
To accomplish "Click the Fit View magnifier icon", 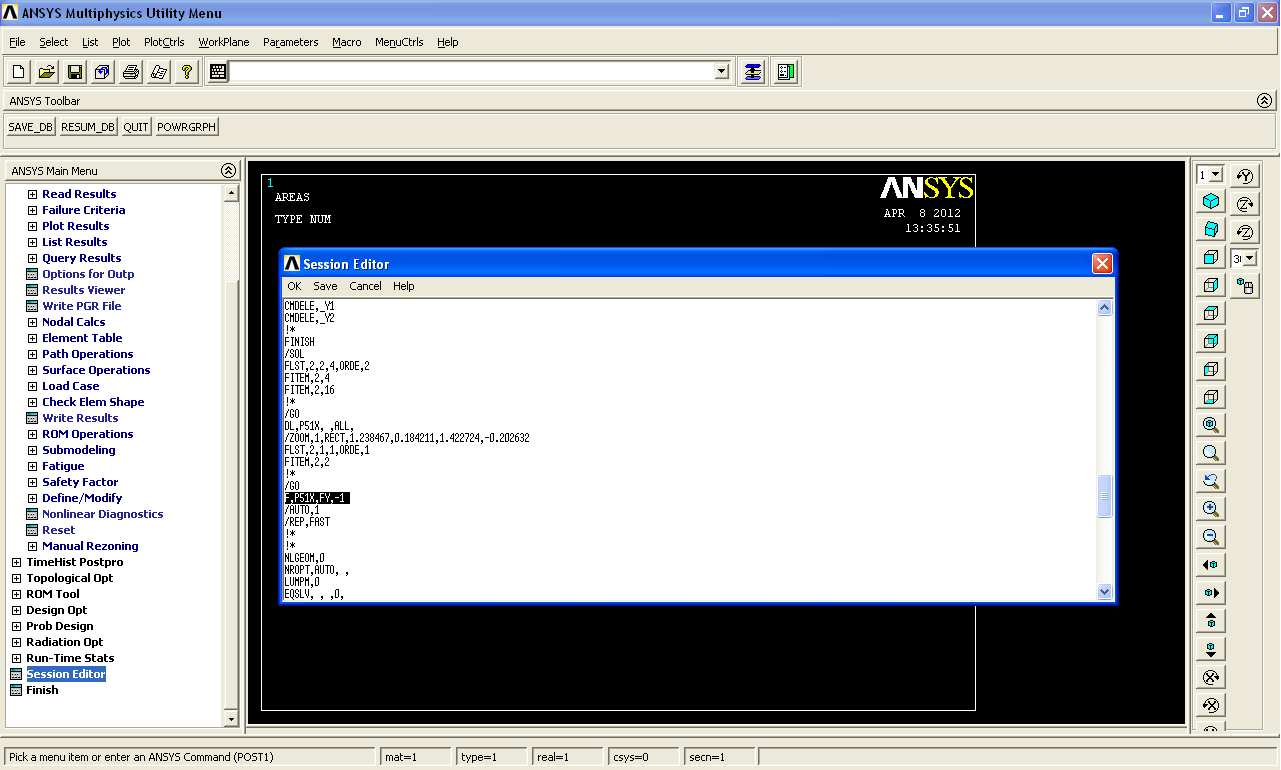I will (1211, 425).
